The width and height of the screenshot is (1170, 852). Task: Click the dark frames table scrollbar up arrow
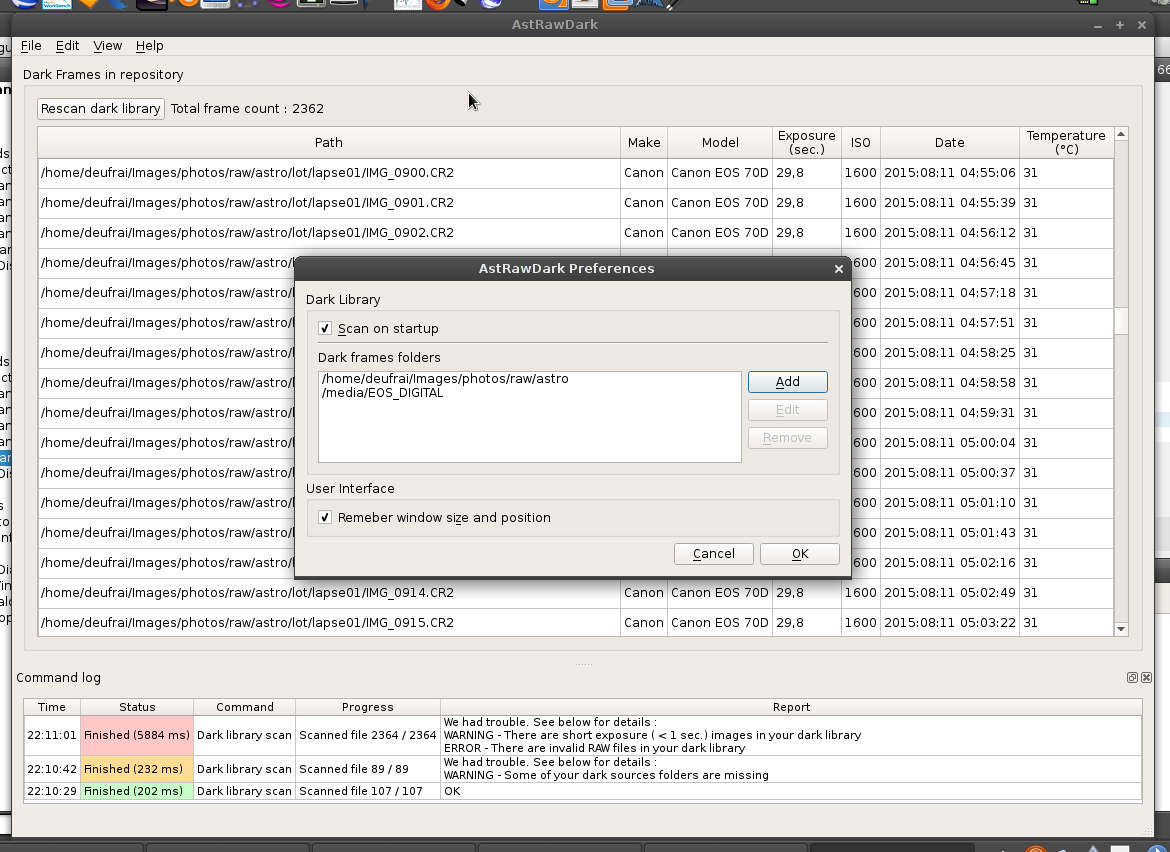(1121, 134)
